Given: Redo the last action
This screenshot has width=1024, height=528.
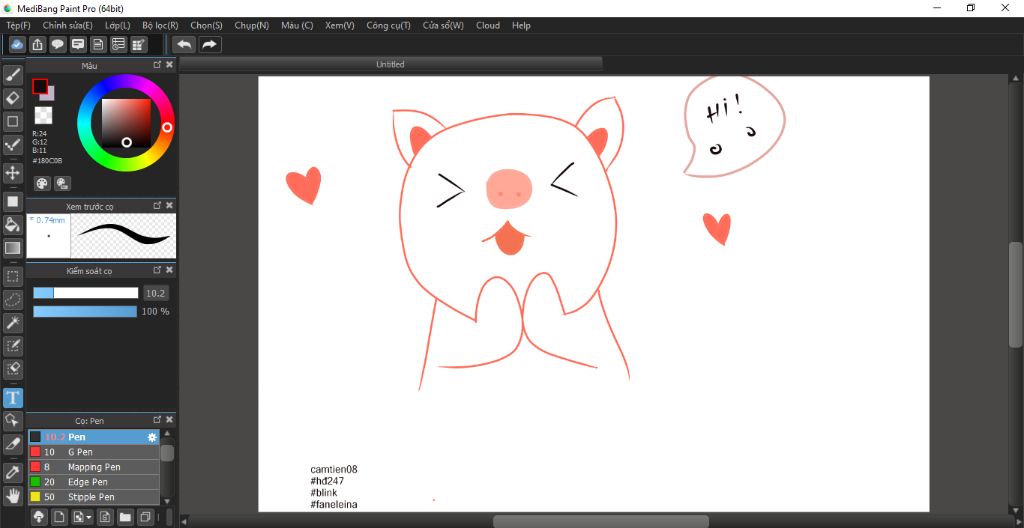Looking at the screenshot, I should (x=210, y=44).
